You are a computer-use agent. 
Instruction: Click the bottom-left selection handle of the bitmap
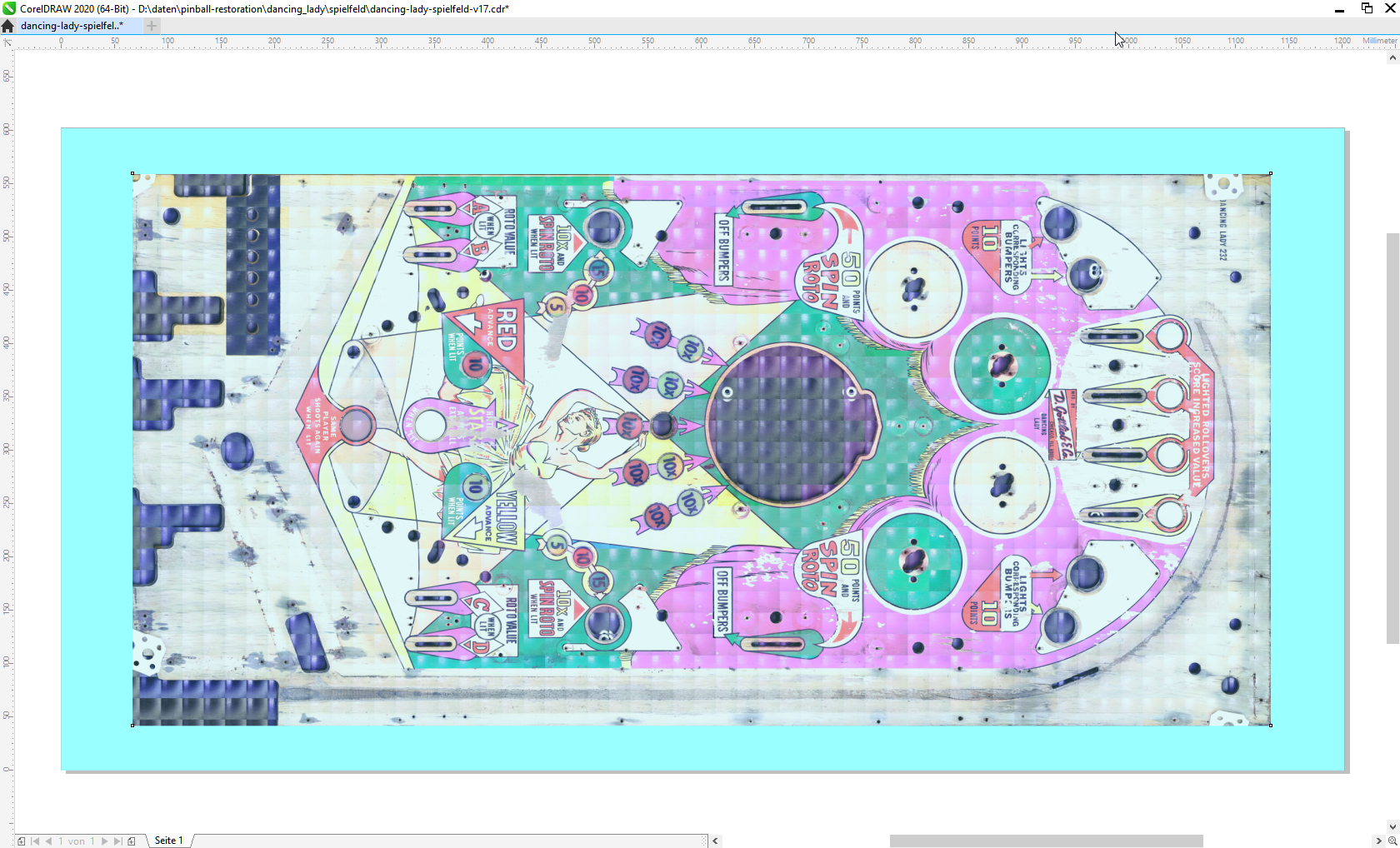133,726
